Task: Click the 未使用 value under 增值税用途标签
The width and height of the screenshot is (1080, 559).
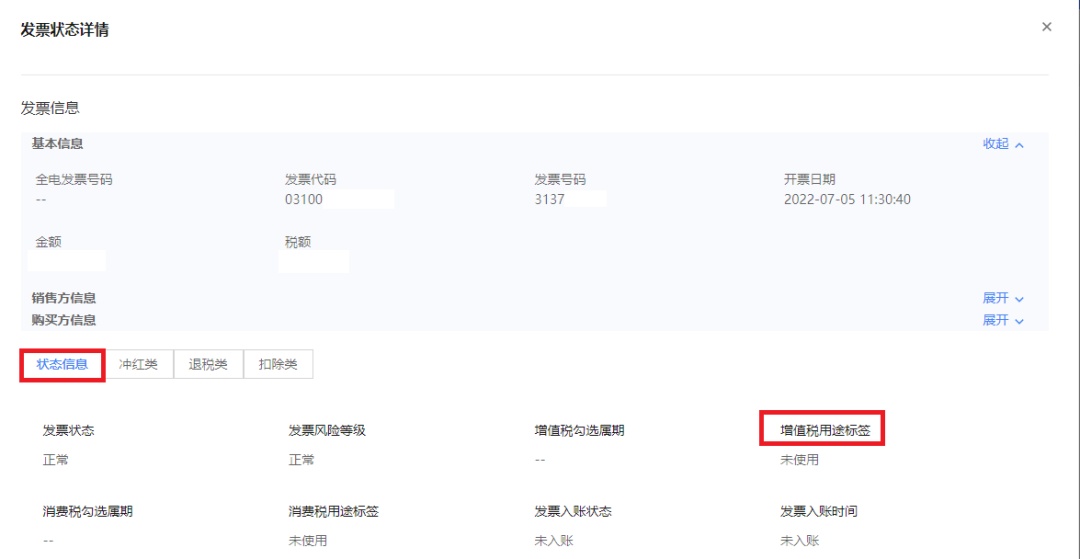Action: point(800,459)
